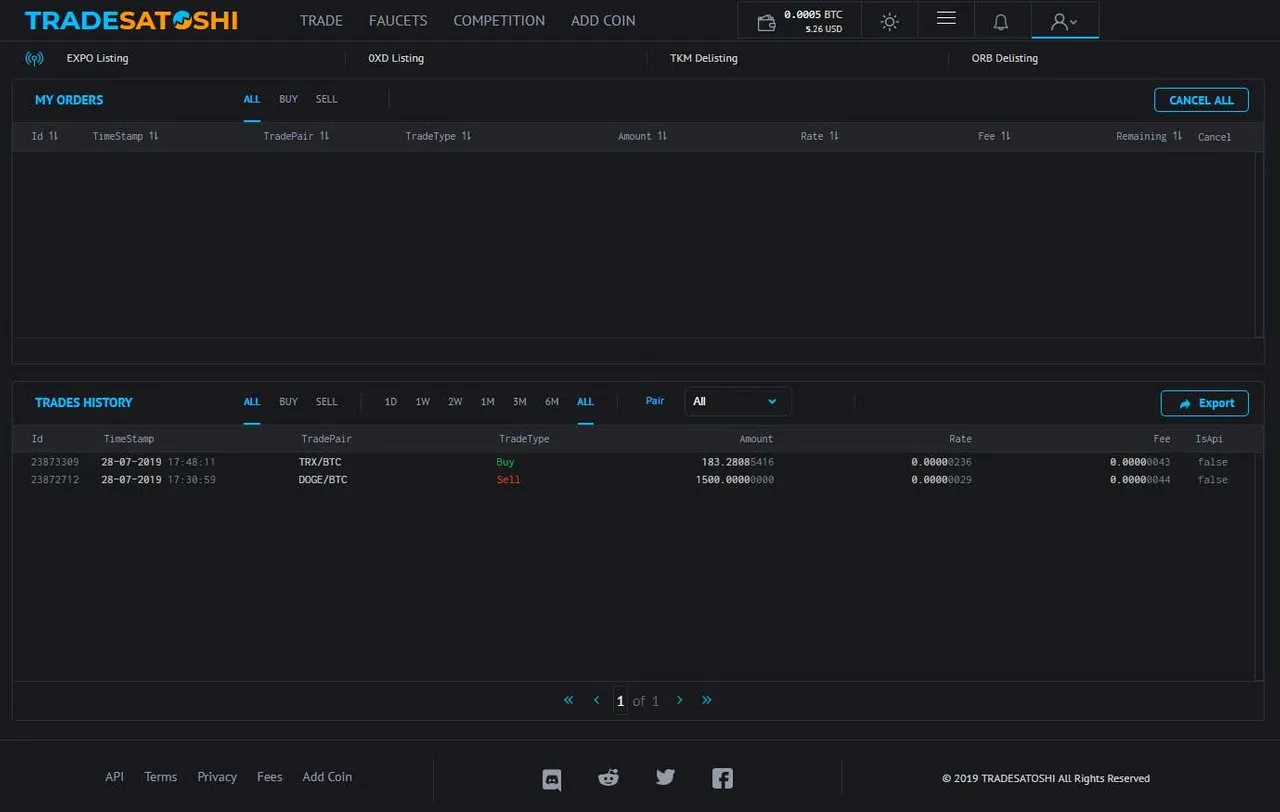Select ALL type tab in Trades History
This screenshot has width=1280, height=812.
coord(252,402)
